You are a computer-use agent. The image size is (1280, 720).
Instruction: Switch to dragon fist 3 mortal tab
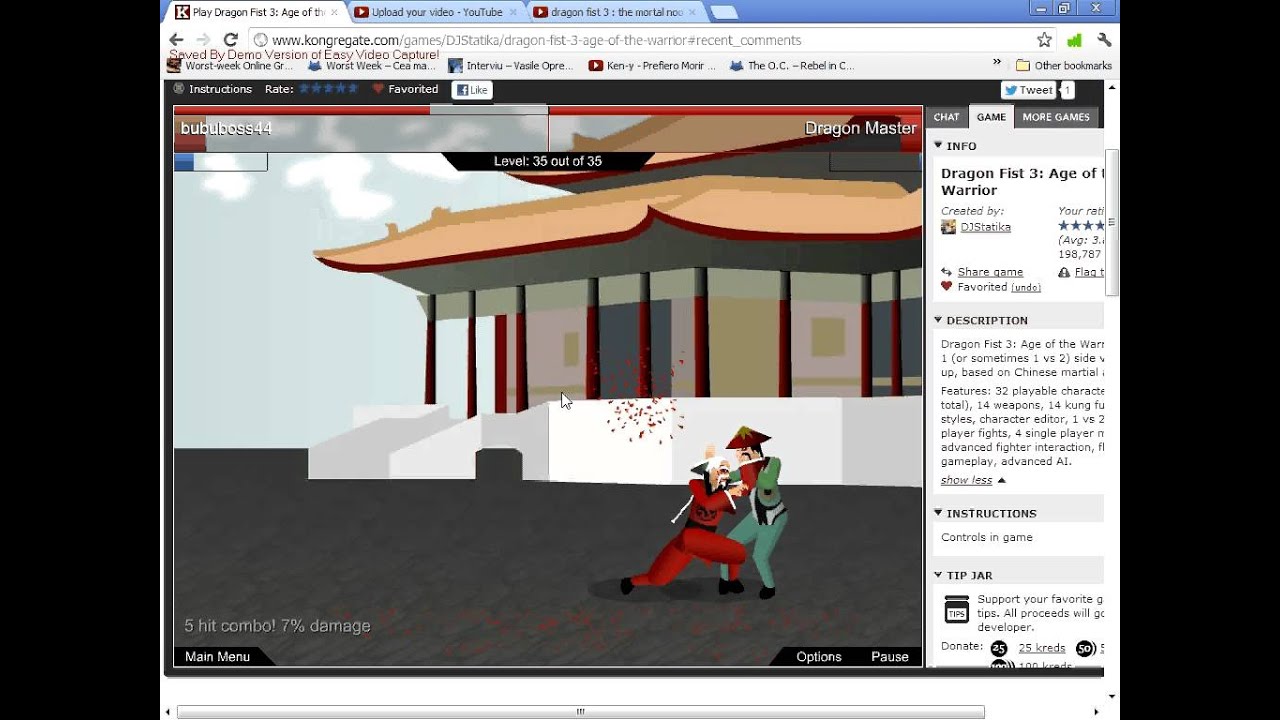click(x=616, y=13)
